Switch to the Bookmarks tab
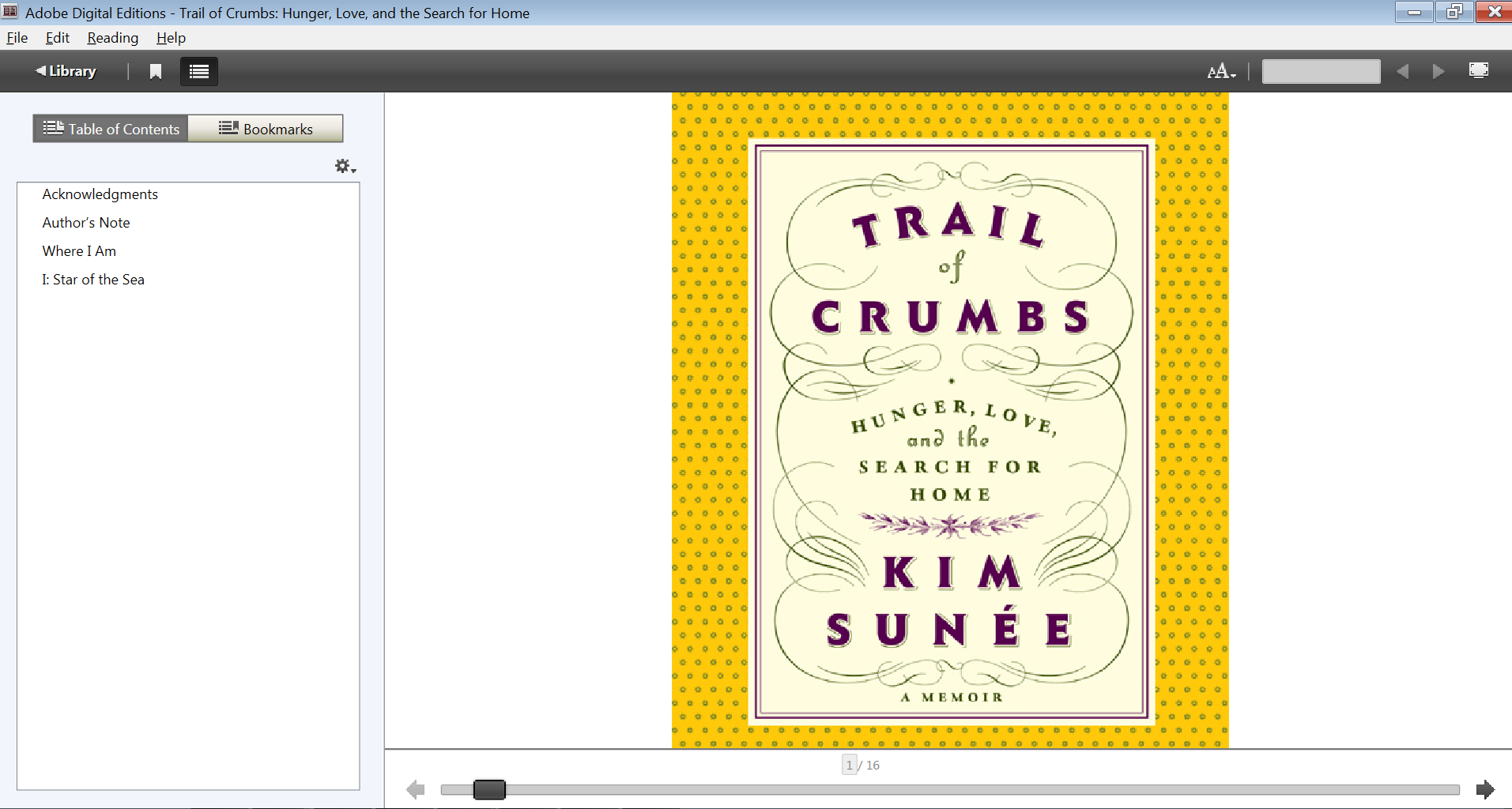1512x809 pixels. click(x=265, y=128)
